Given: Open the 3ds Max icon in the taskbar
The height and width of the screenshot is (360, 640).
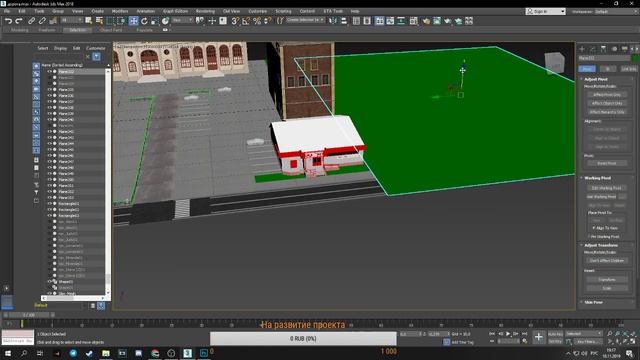Looking at the screenshot, I should pos(188,353).
